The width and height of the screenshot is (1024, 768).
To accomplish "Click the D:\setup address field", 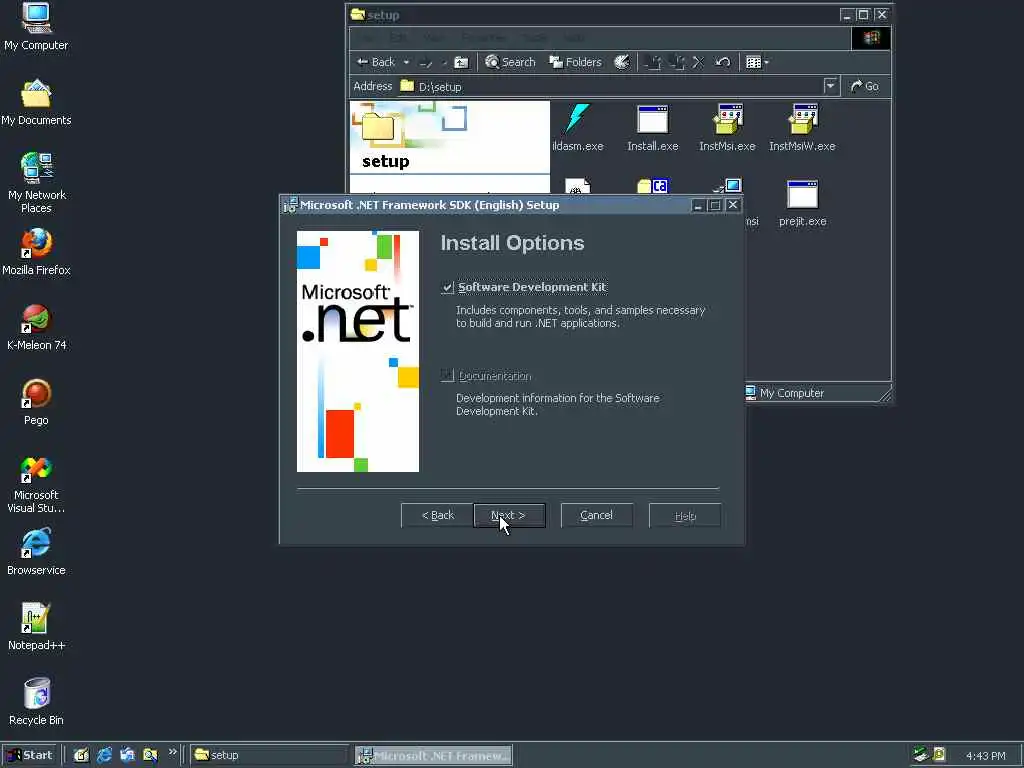I will 617,86.
